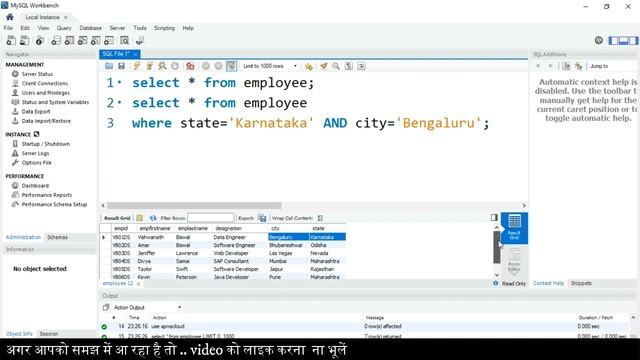
Task: Toggle invisible characters icon
Action: (349, 66)
